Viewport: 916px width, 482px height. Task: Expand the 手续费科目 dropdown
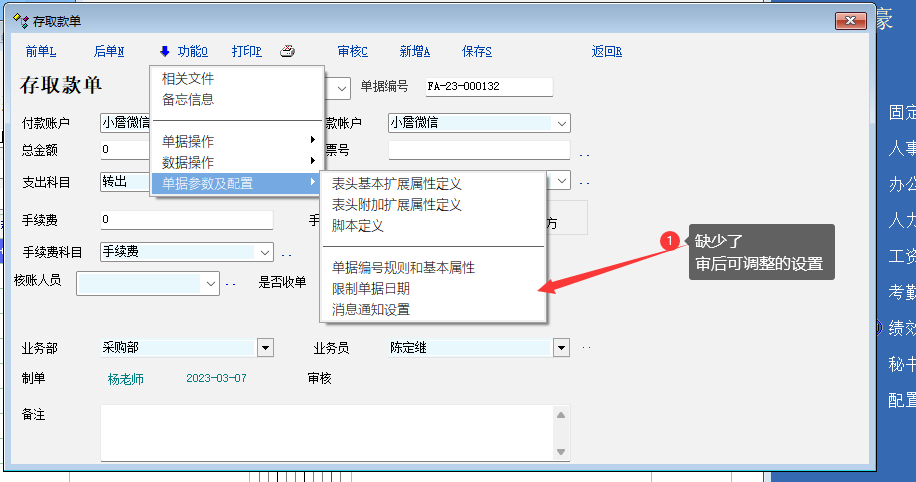point(265,252)
